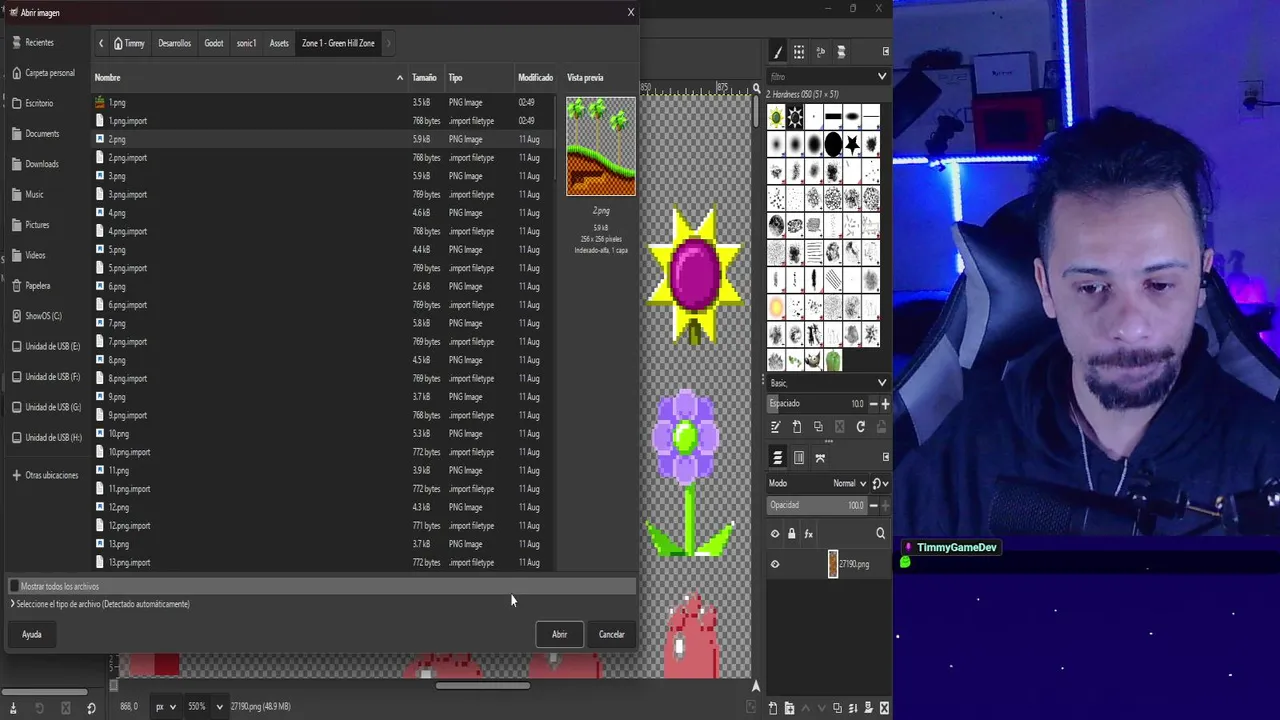The height and width of the screenshot is (720, 1280).
Task: Adjust the Opacidad slider
Action: tap(816, 505)
